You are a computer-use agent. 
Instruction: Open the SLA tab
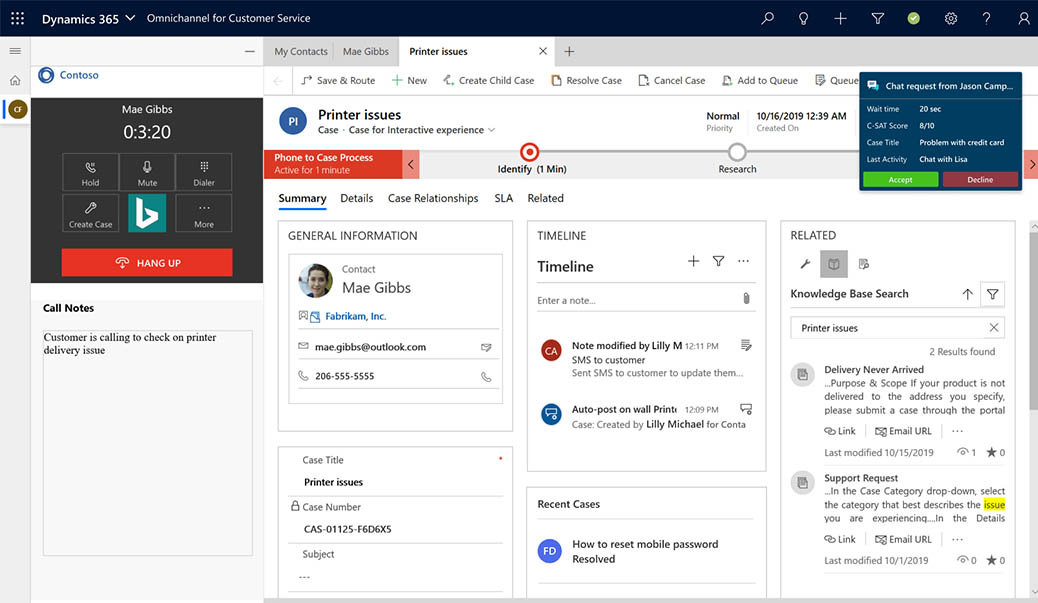503,198
